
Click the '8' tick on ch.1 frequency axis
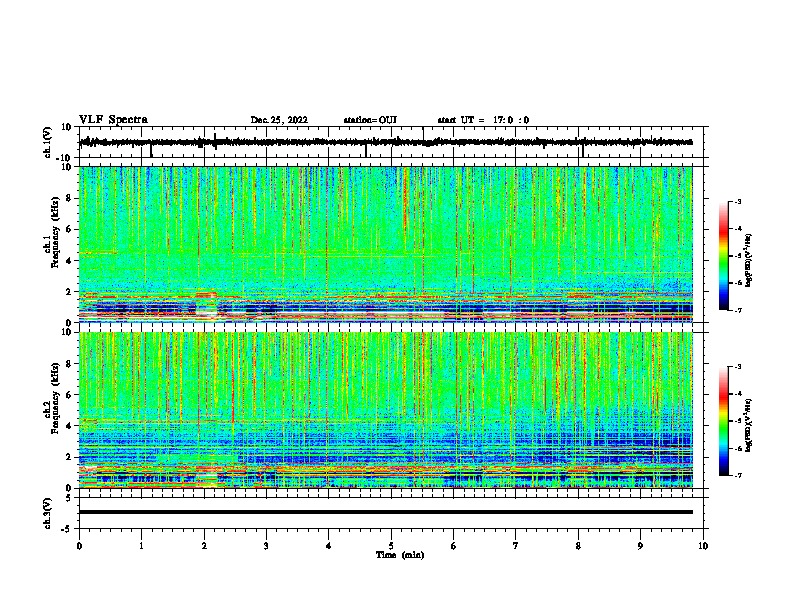coord(70,198)
